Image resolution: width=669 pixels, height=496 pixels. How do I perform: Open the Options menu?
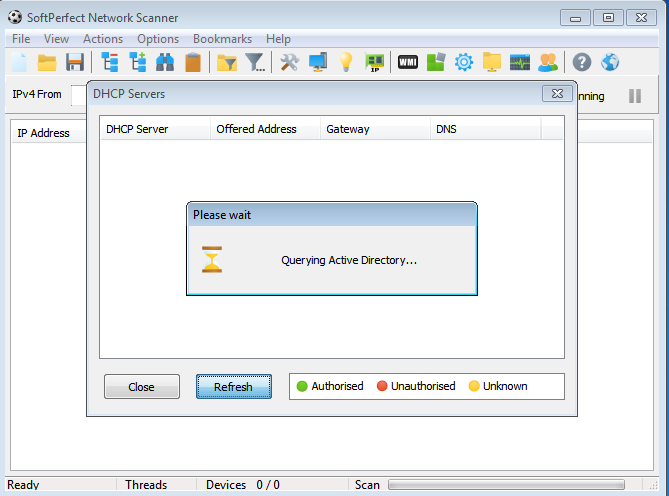tap(158, 39)
